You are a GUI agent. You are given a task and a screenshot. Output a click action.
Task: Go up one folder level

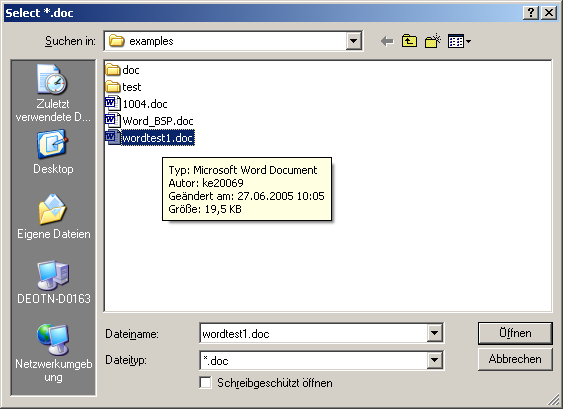click(409, 41)
